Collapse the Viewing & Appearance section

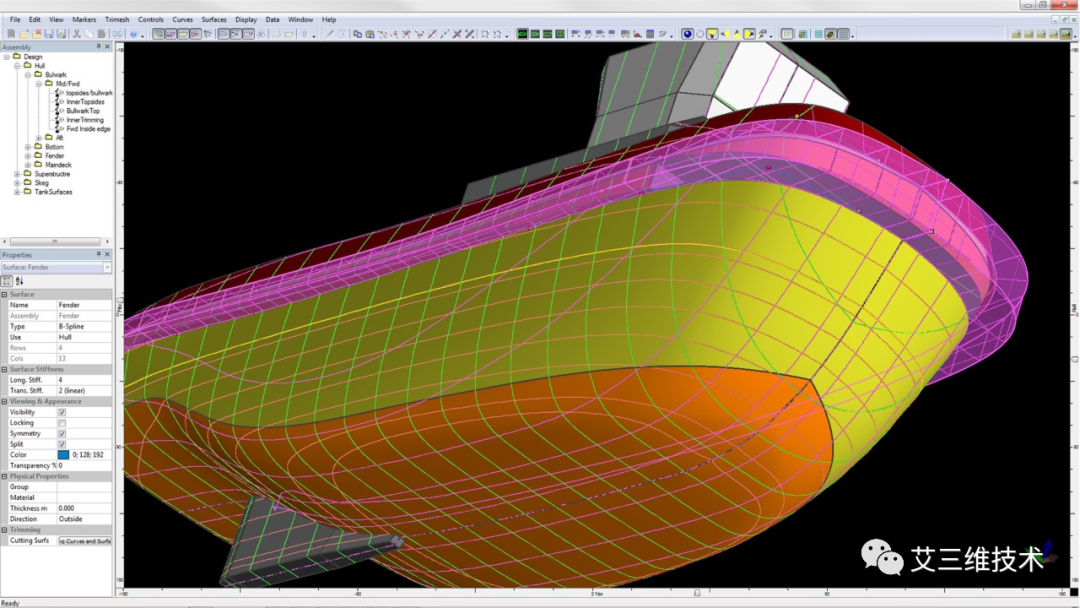pyautogui.click(x=4, y=401)
